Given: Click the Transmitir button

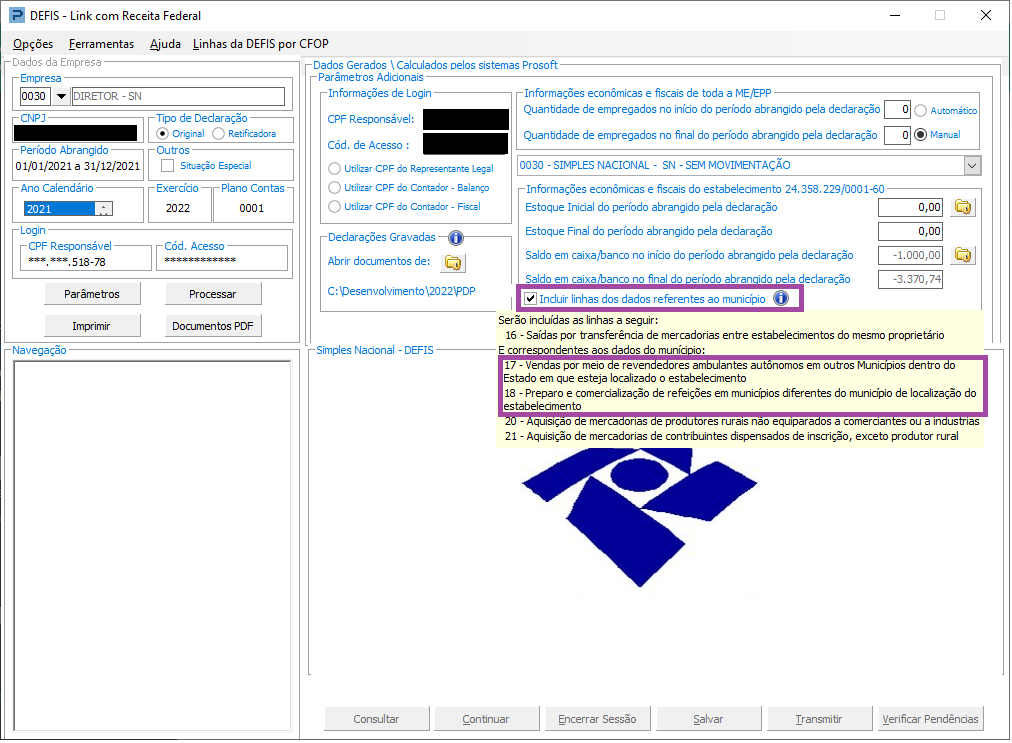Looking at the screenshot, I should pos(819,718).
